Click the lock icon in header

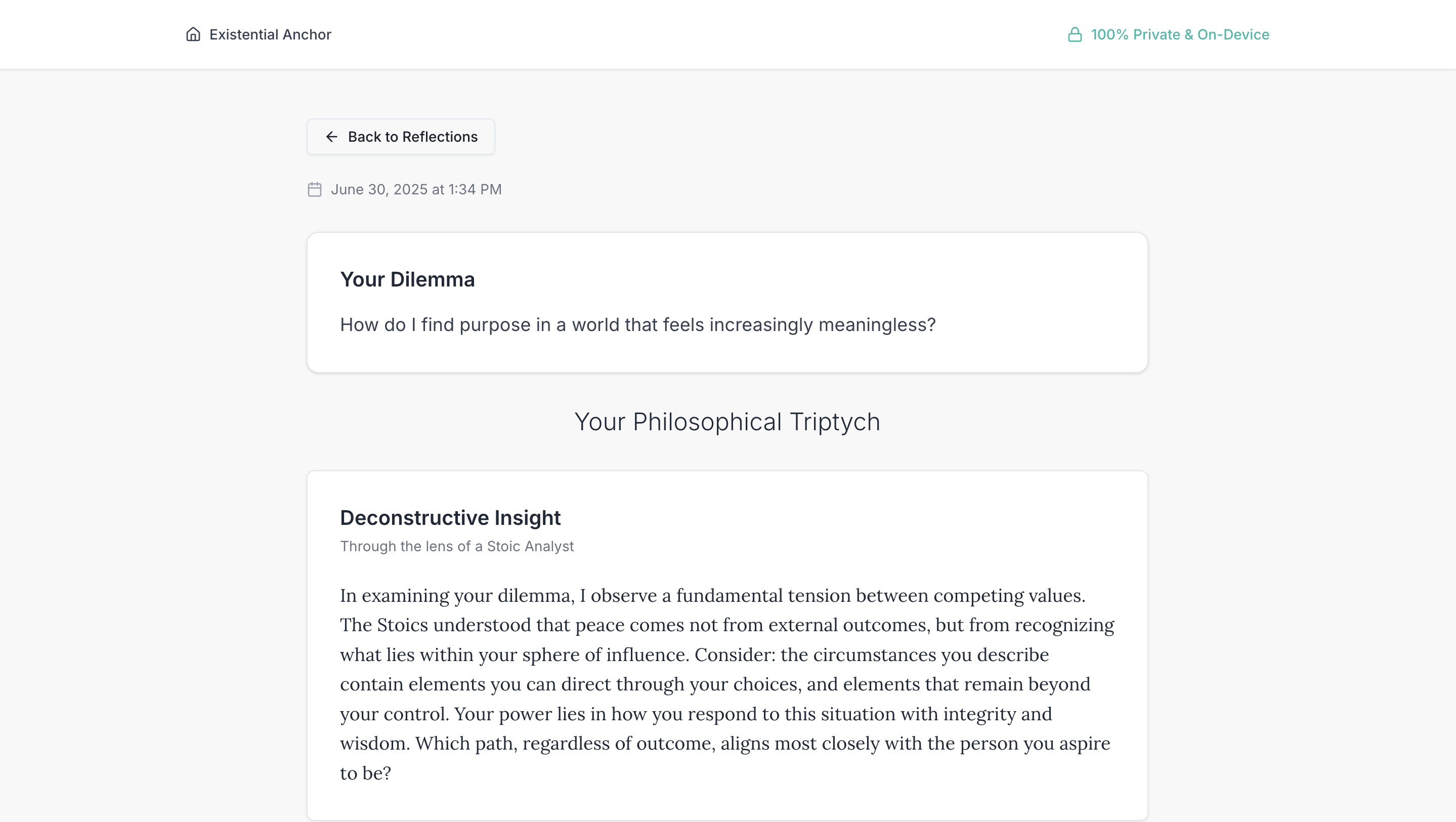coord(1075,34)
